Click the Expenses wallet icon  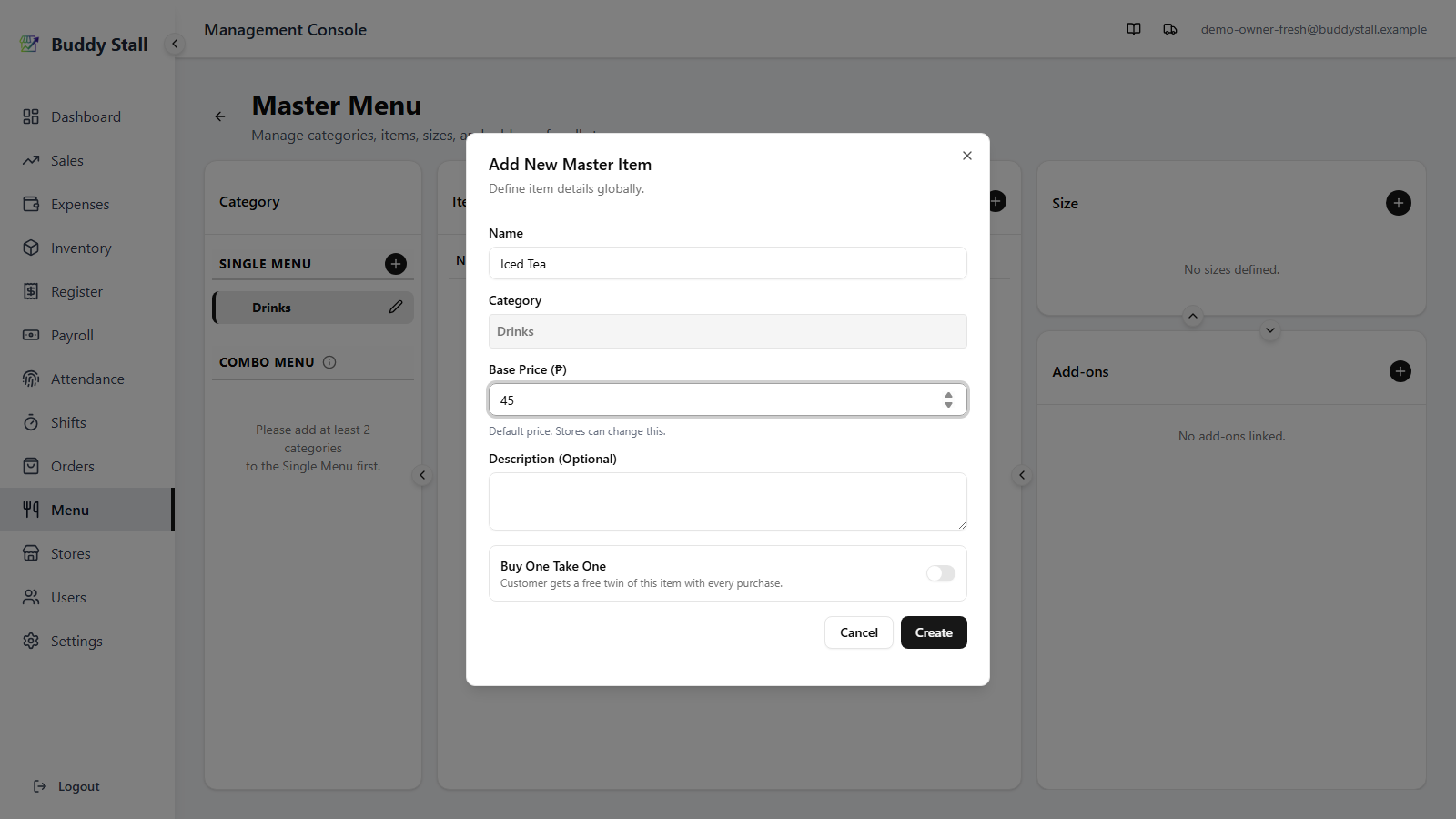(x=31, y=204)
